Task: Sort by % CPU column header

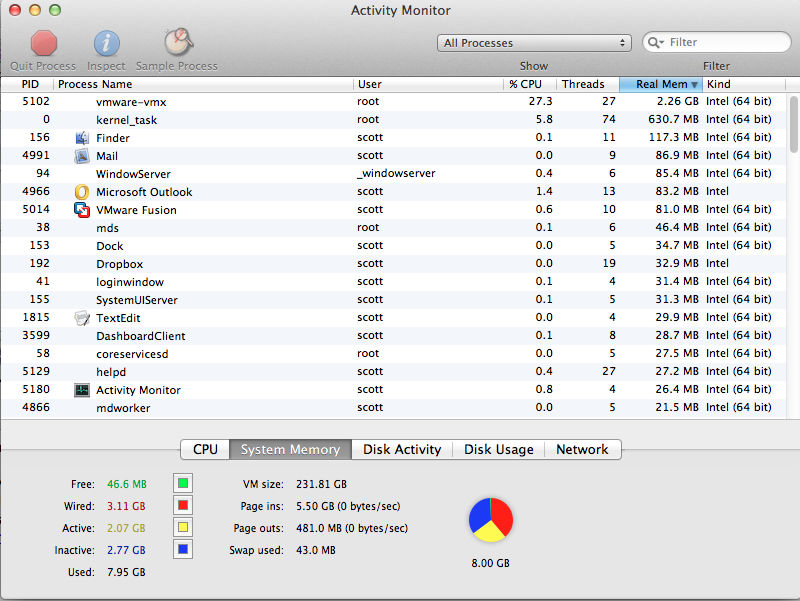Action: point(530,84)
